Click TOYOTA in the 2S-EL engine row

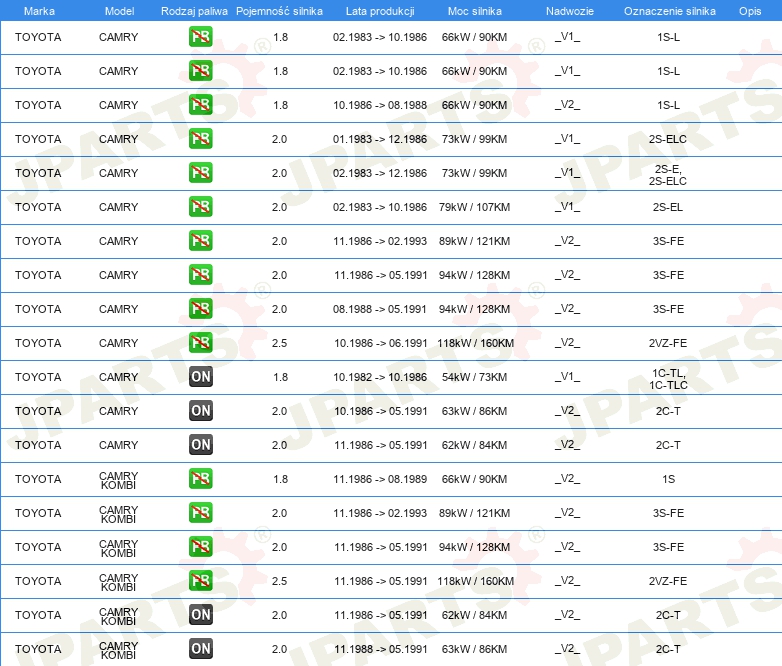[38, 207]
